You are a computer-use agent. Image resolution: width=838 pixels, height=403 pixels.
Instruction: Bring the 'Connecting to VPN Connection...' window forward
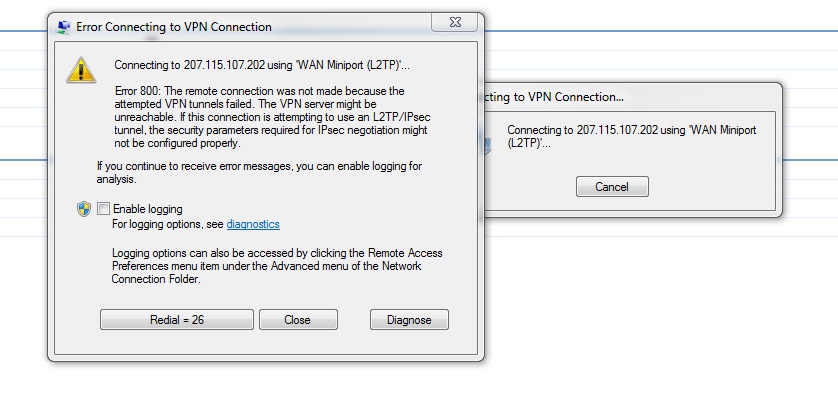554,97
